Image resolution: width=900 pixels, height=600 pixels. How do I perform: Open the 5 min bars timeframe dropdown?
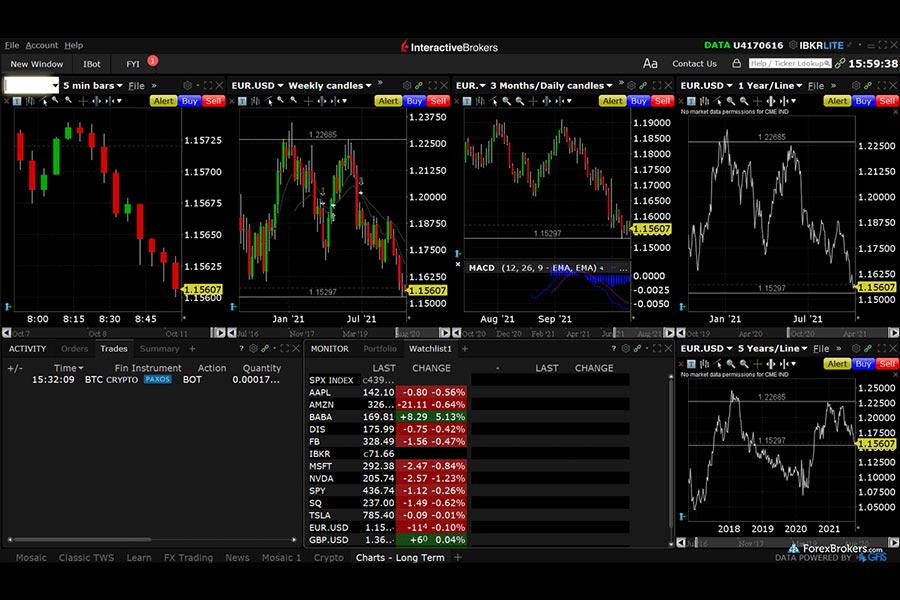coord(92,86)
